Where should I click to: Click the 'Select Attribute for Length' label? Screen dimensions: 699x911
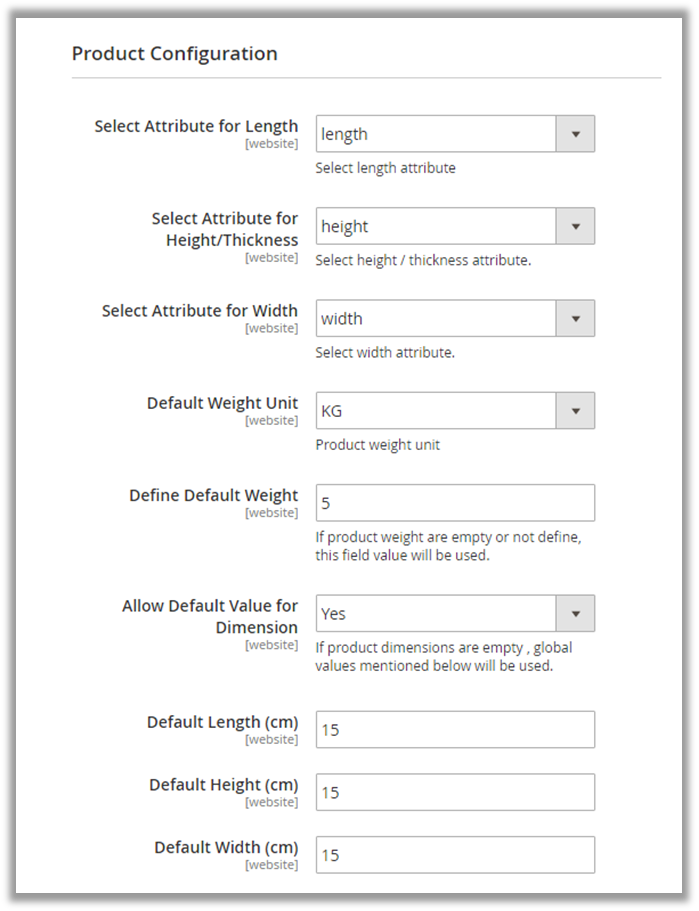click(x=196, y=126)
